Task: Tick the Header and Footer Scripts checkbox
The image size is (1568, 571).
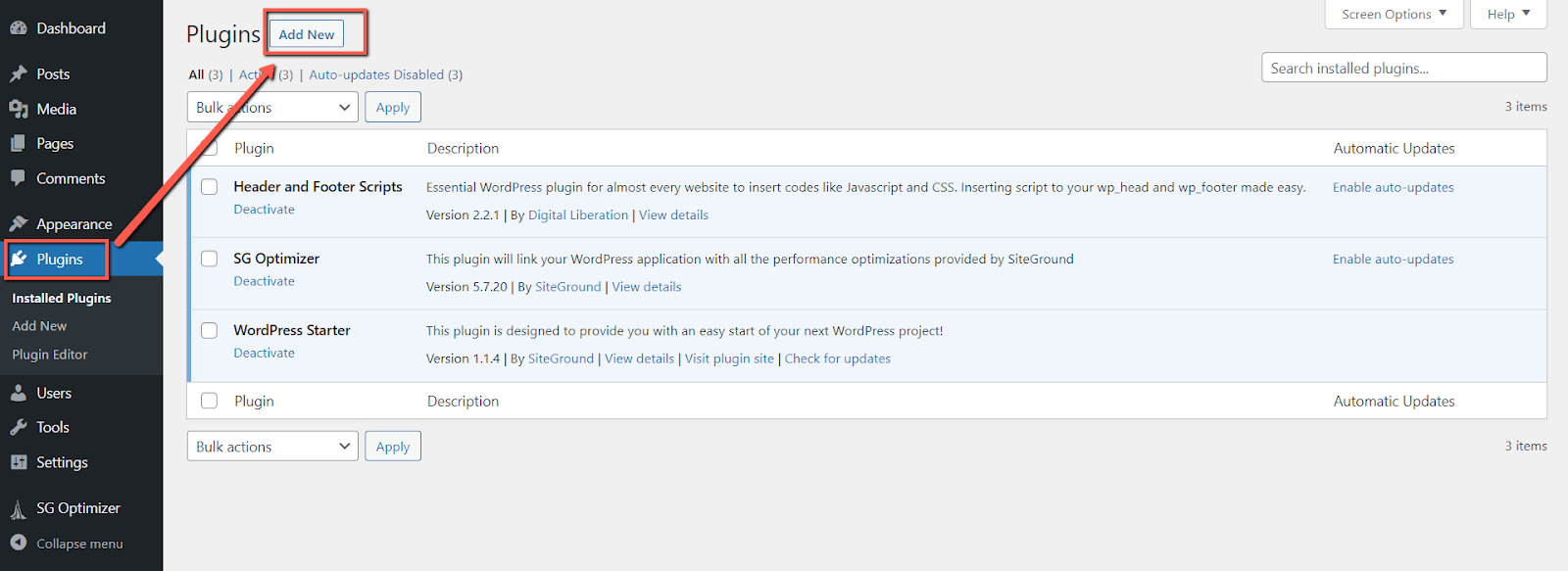Action: tap(209, 186)
